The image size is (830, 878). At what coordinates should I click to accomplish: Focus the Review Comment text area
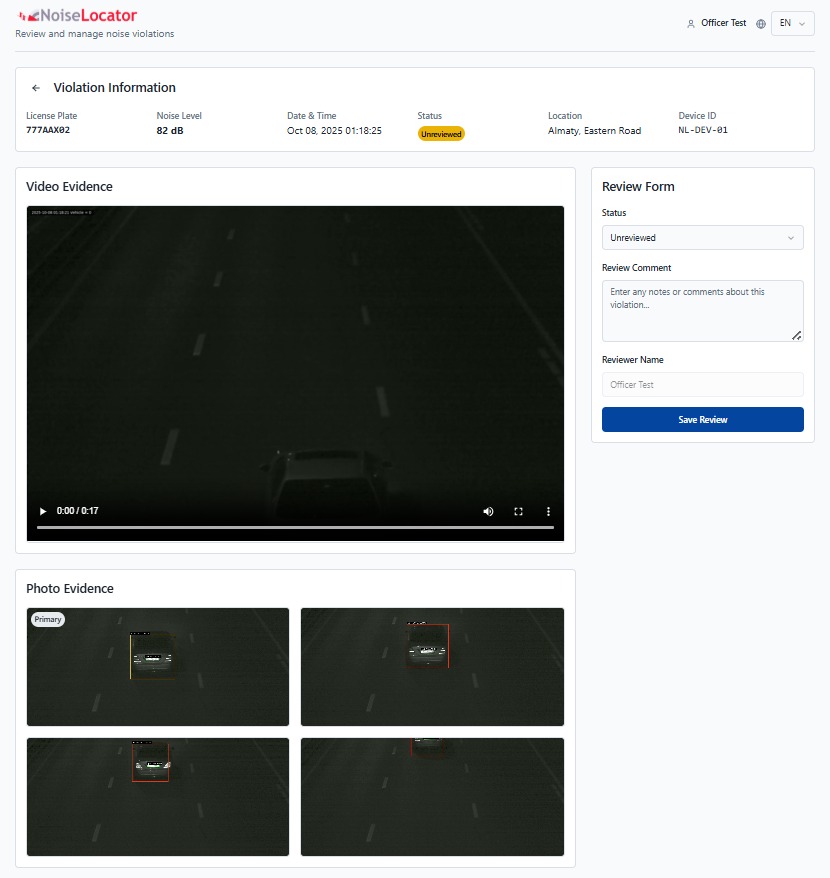pos(702,311)
